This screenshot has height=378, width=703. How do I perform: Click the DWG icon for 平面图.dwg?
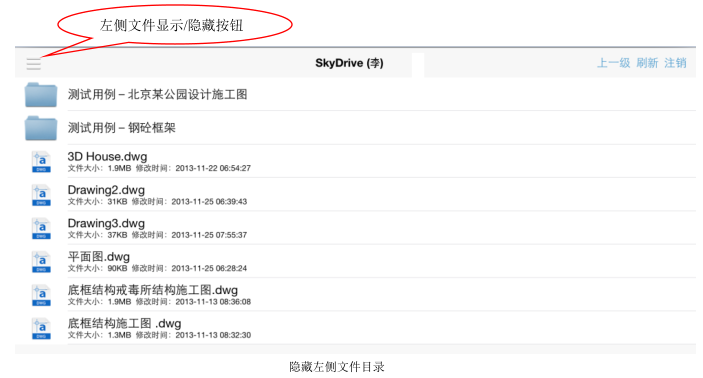[x=41, y=262]
